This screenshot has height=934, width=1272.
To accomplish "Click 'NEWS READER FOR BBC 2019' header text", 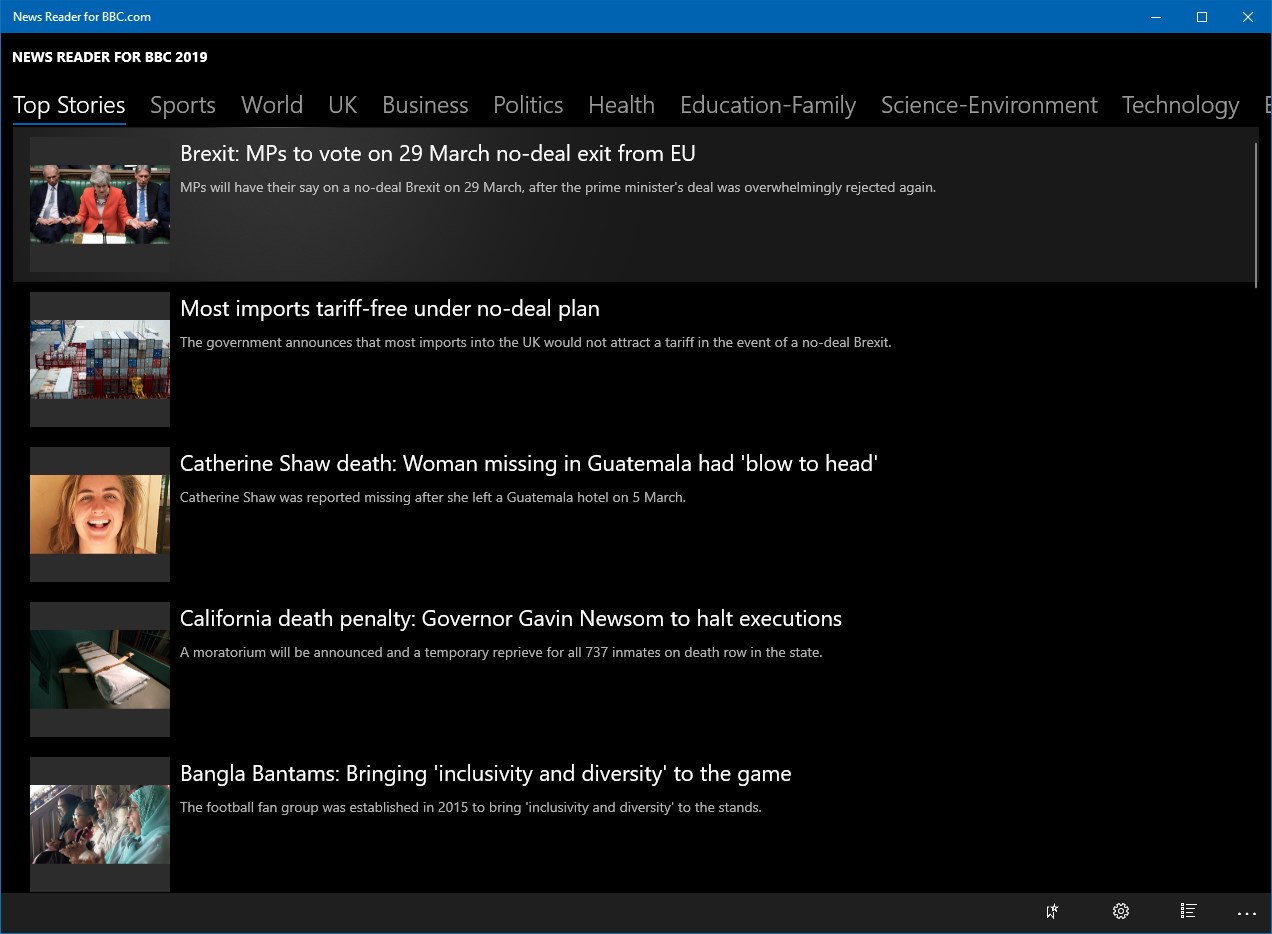I will pyautogui.click(x=110, y=57).
